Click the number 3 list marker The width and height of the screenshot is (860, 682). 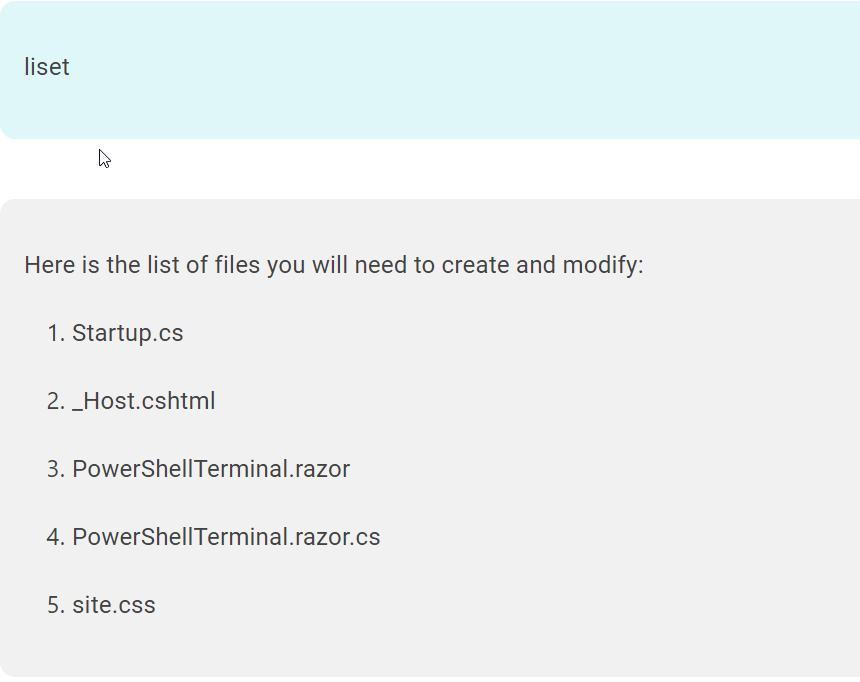56,469
